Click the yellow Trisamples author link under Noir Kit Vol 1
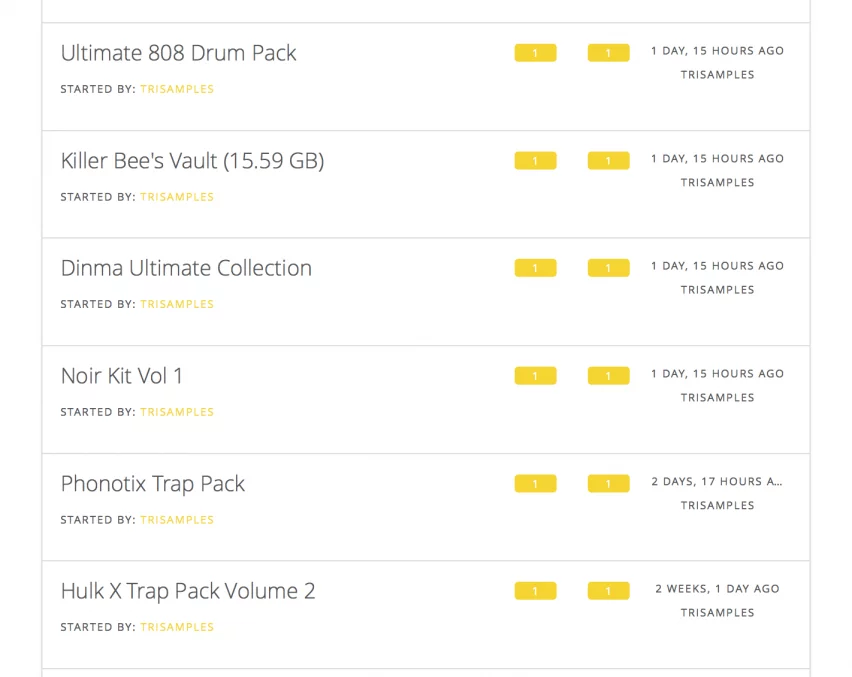 pyautogui.click(x=177, y=412)
